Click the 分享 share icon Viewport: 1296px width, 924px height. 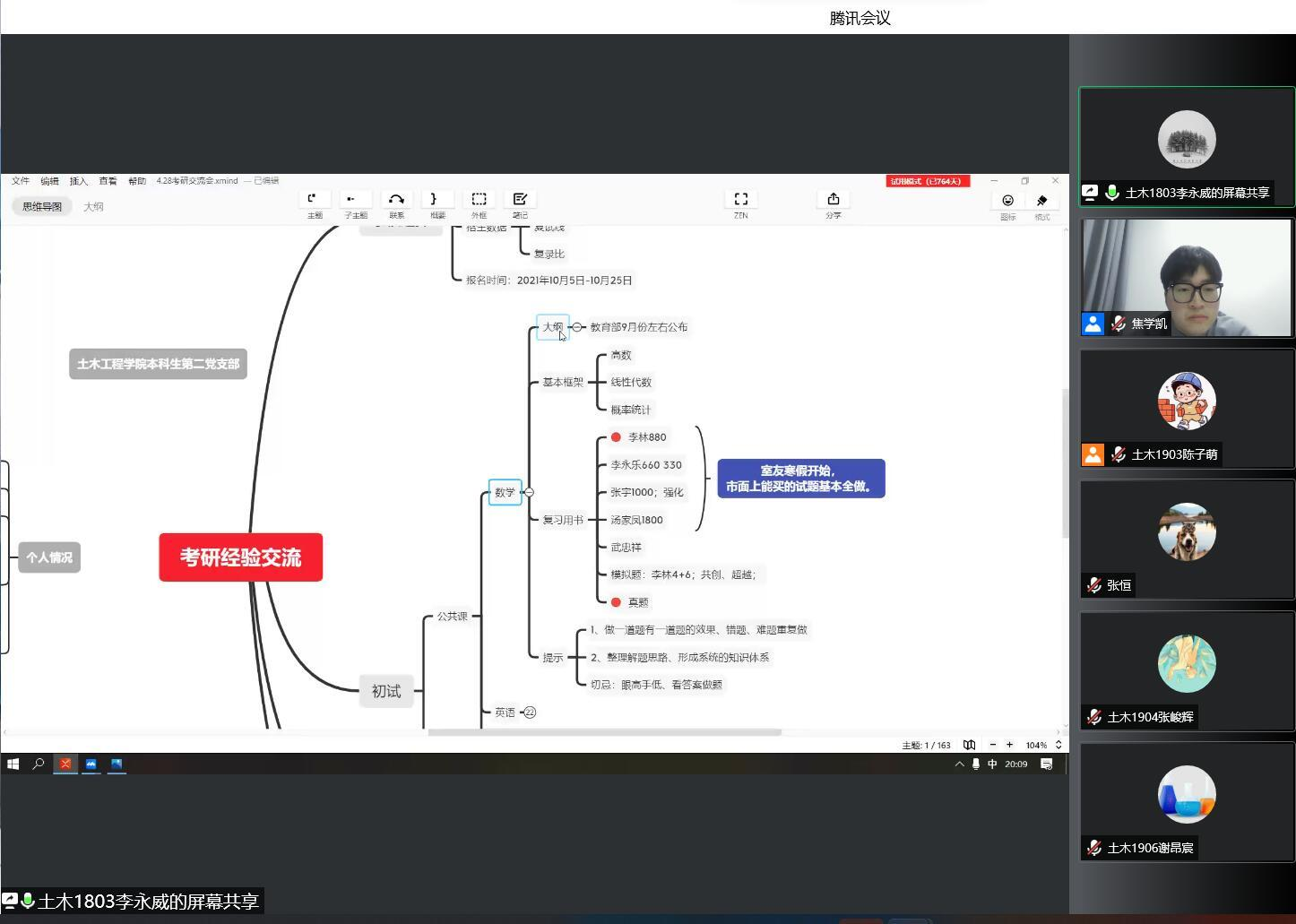click(833, 200)
